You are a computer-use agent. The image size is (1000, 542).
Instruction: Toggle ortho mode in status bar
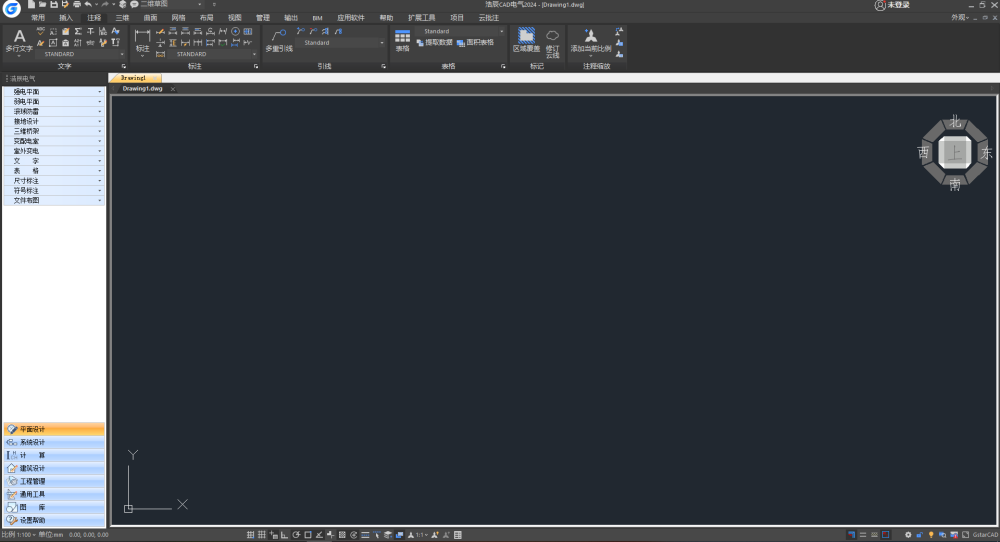pos(284,535)
